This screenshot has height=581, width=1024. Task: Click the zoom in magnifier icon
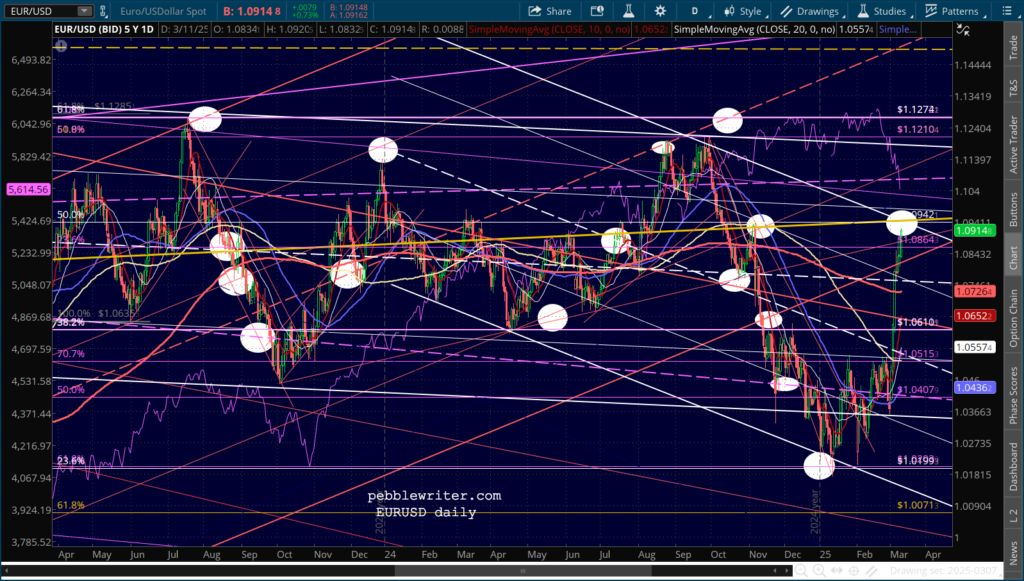(x=820, y=571)
